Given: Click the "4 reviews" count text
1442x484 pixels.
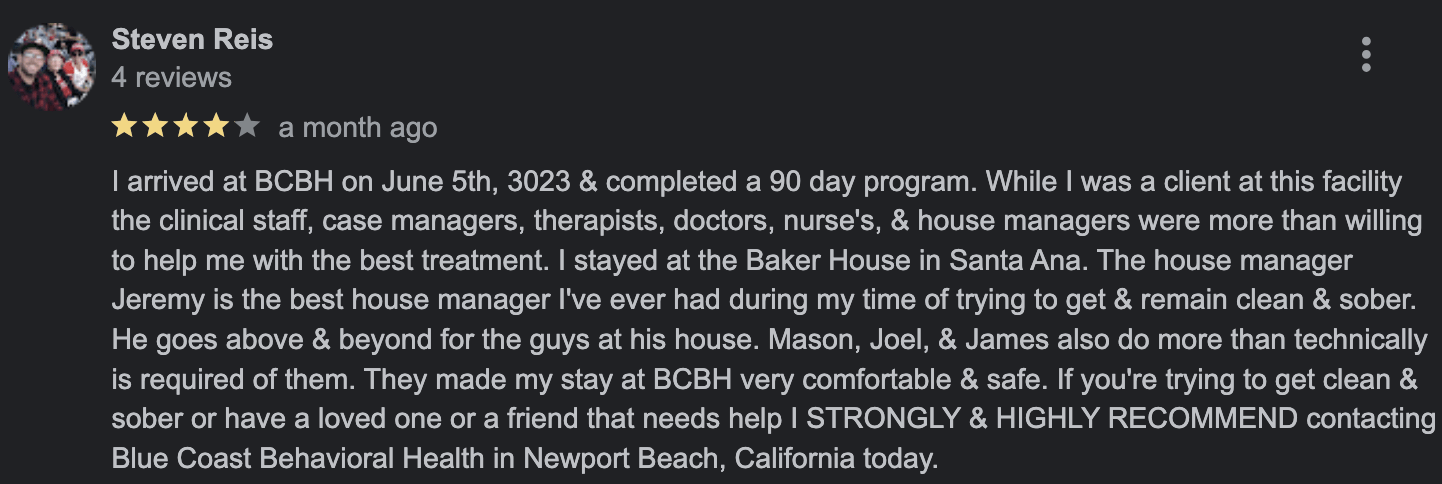Looking at the screenshot, I should tap(172, 77).
